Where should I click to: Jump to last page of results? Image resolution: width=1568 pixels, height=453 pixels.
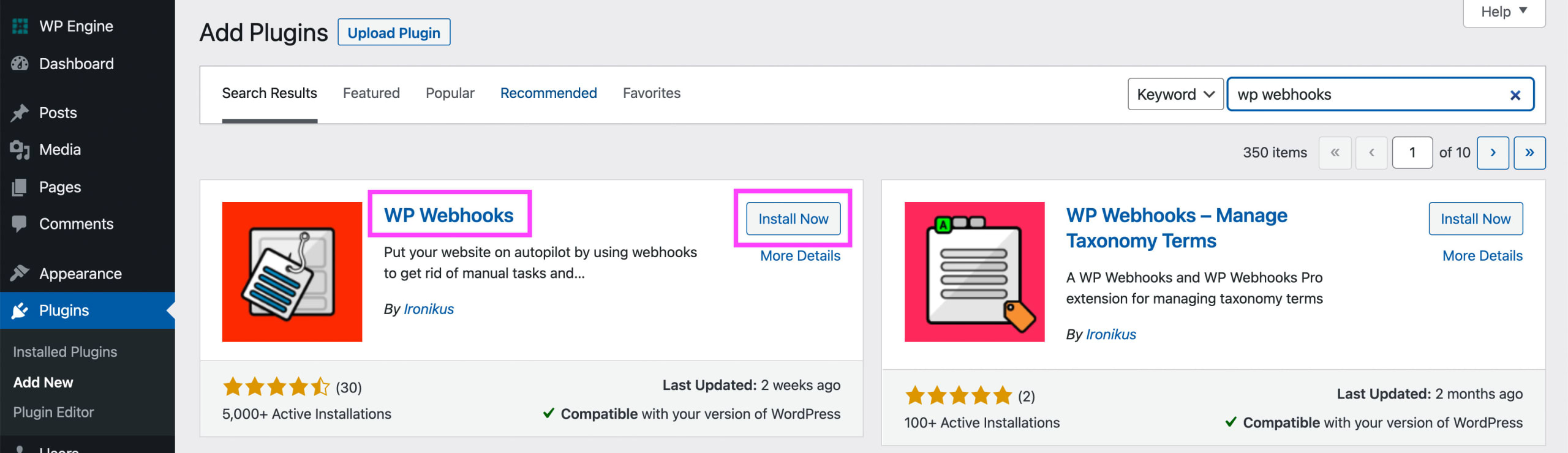pyautogui.click(x=1529, y=152)
